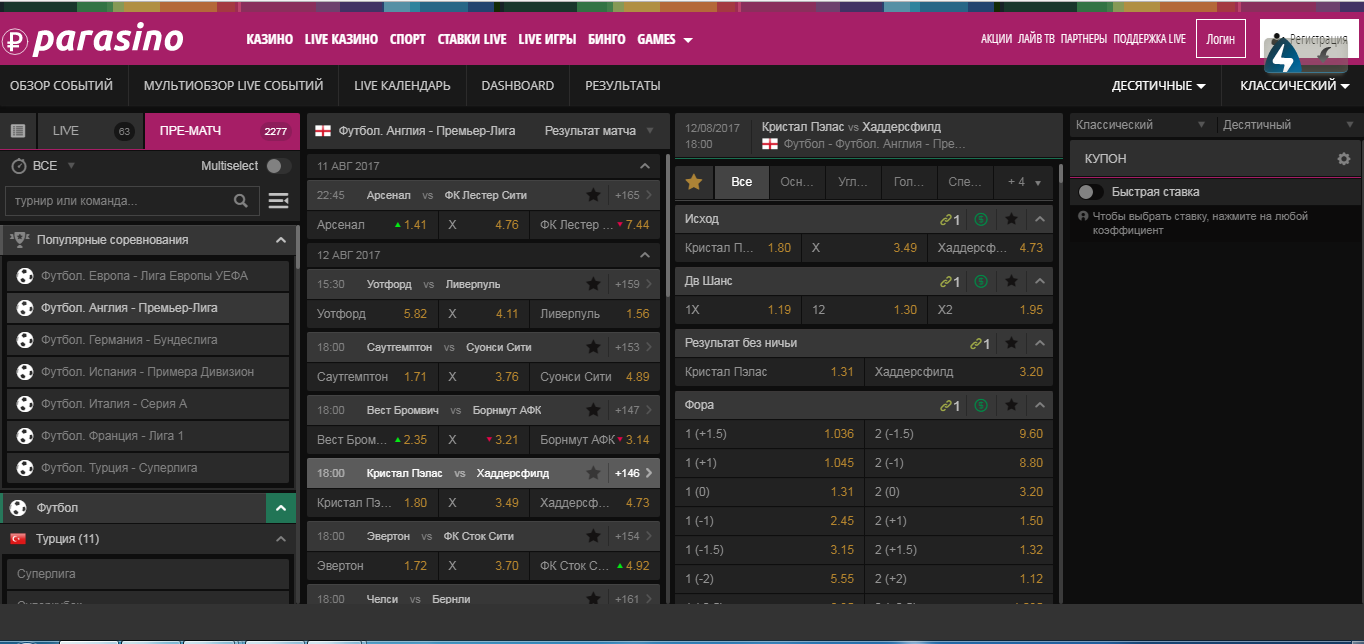Open the LIVE КАЛЕНДАРЬ tab

click(402, 86)
